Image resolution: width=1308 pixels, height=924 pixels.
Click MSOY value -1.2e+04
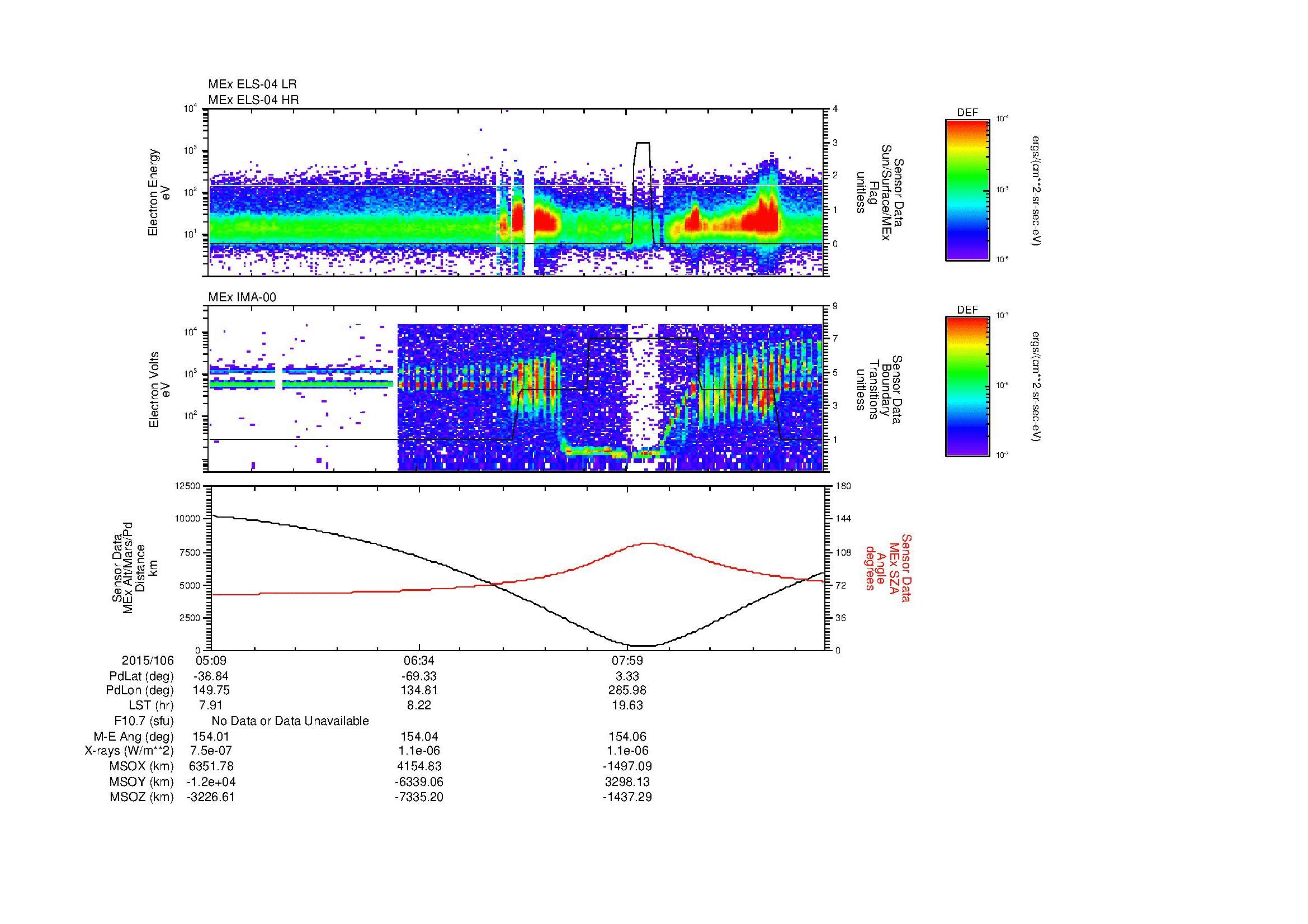[x=211, y=781]
